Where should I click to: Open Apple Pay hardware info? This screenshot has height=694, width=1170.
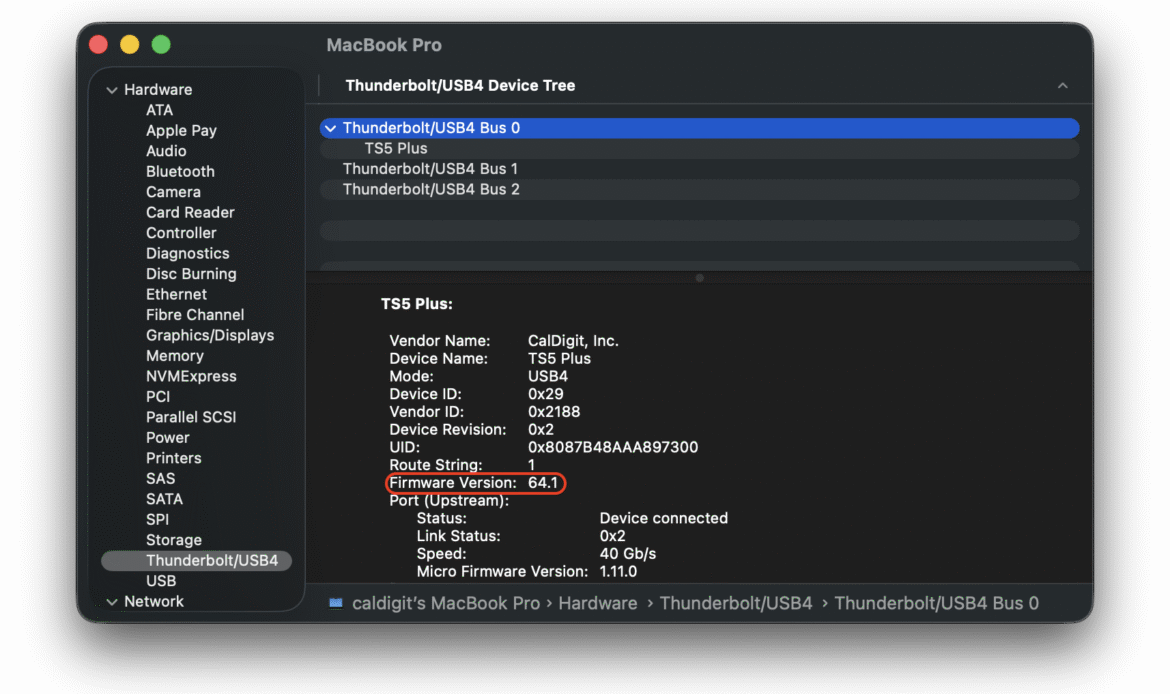(181, 130)
